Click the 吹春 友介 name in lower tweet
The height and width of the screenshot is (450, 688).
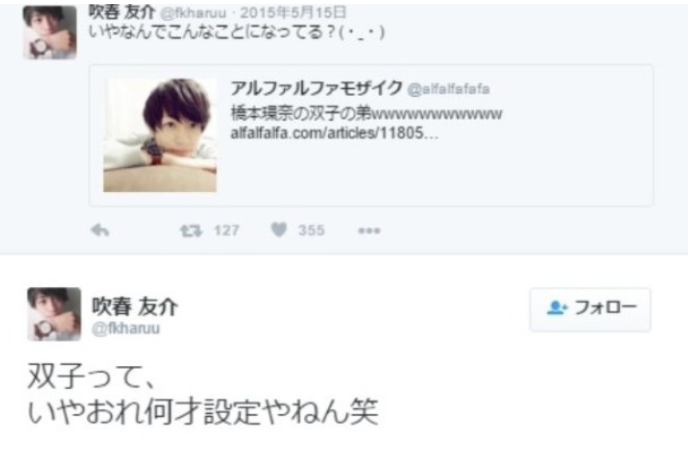click(x=135, y=306)
